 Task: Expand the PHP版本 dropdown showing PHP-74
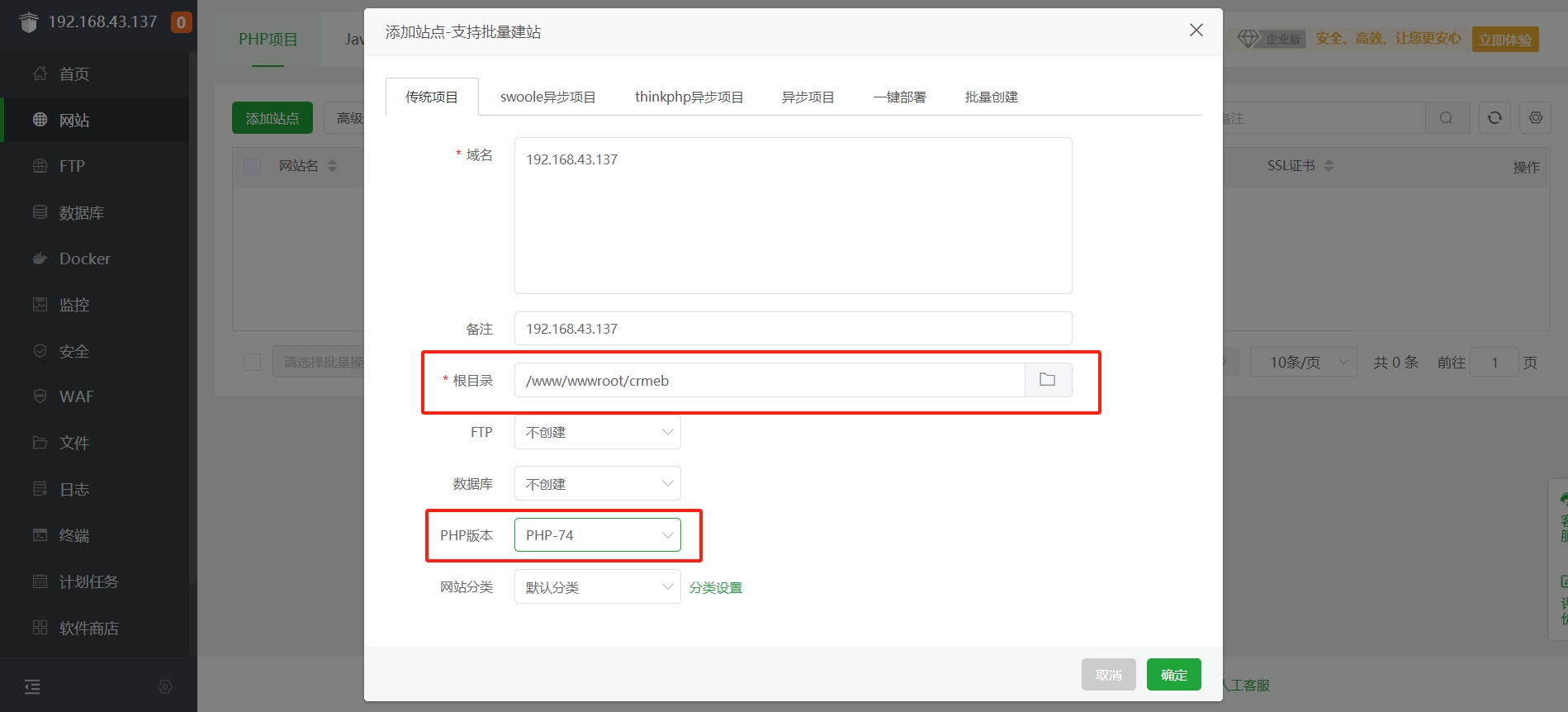(x=597, y=535)
